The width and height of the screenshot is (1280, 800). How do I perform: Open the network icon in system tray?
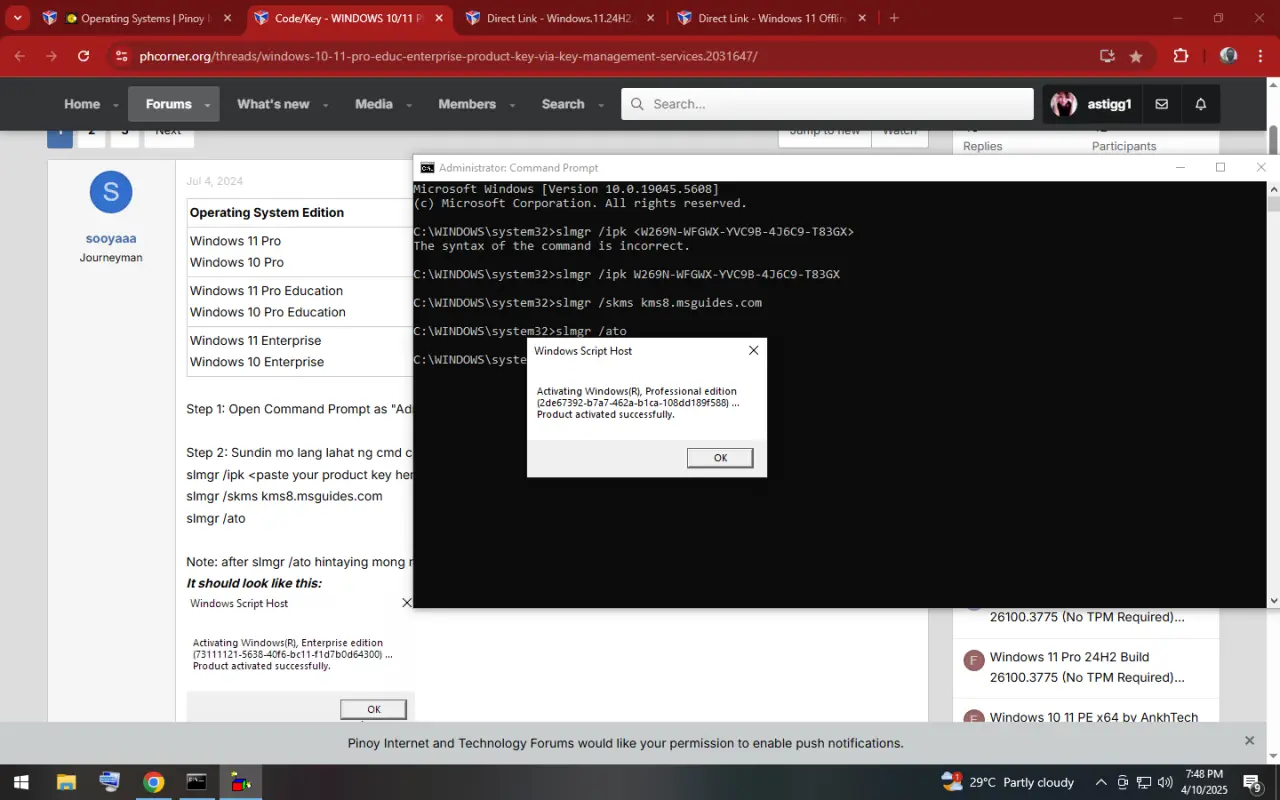(x=1143, y=782)
